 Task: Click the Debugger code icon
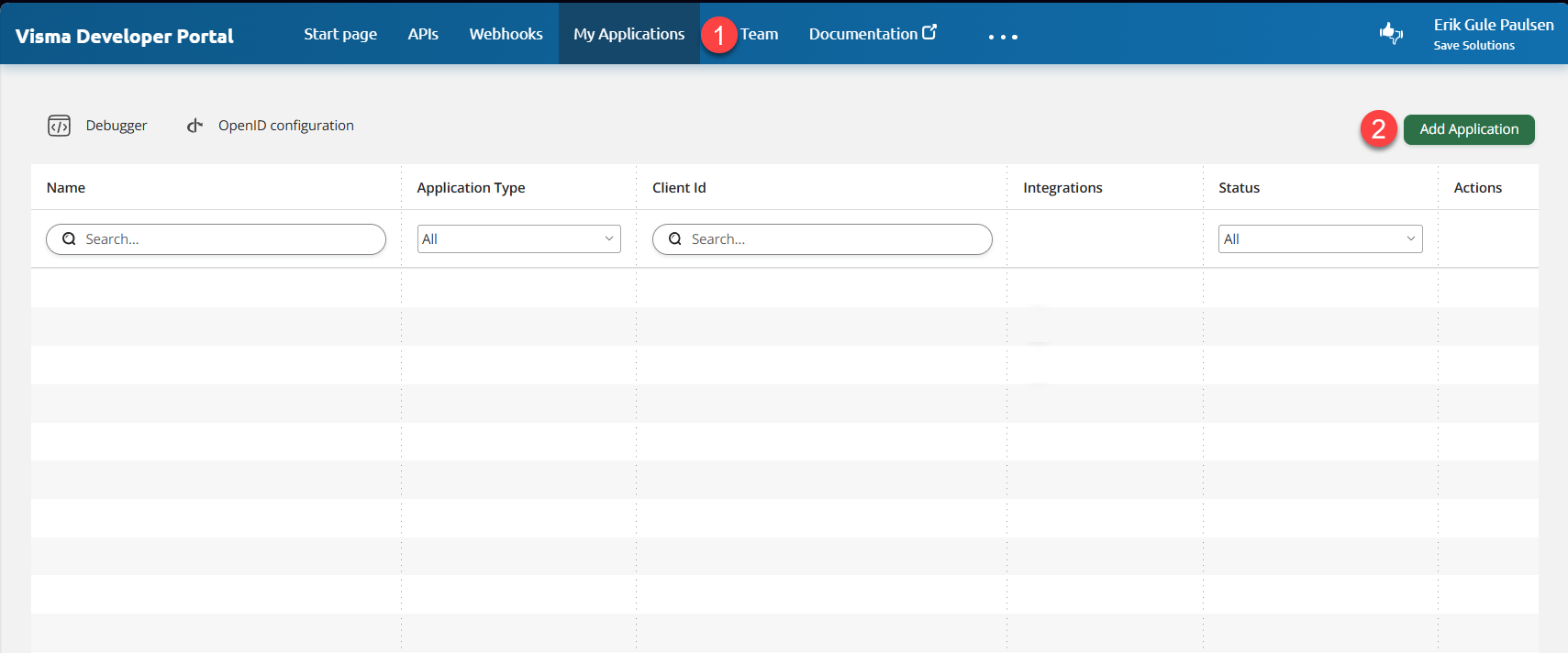point(59,126)
